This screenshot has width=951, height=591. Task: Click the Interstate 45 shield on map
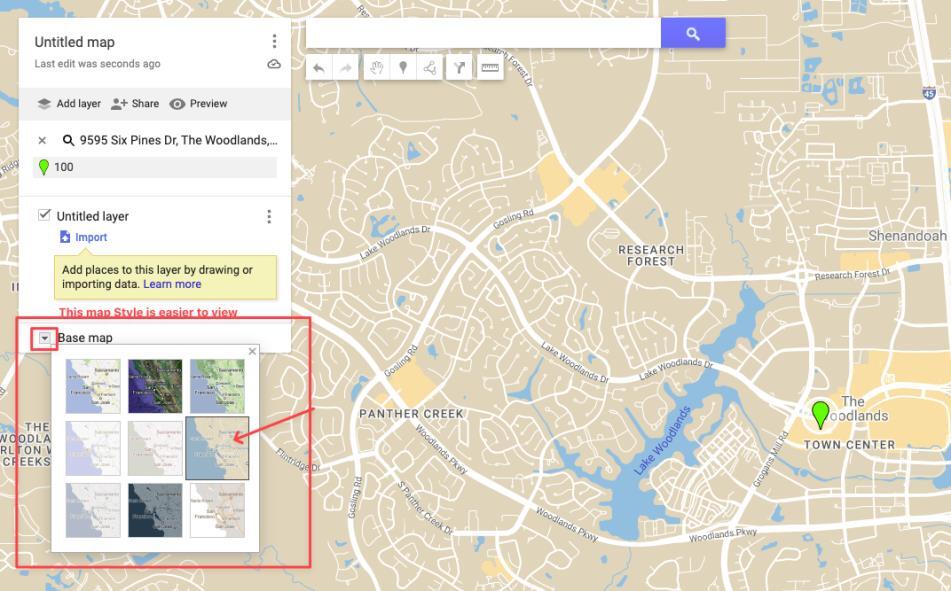coord(929,93)
